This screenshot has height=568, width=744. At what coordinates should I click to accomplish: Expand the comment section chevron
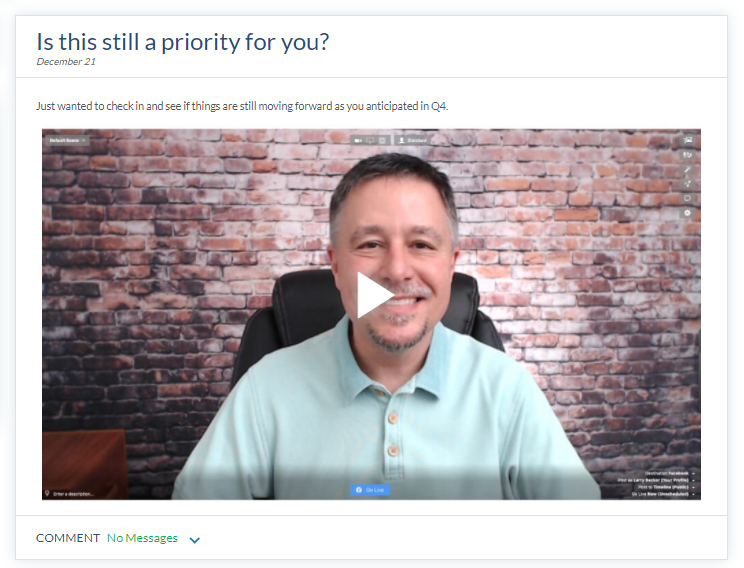click(x=195, y=540)
